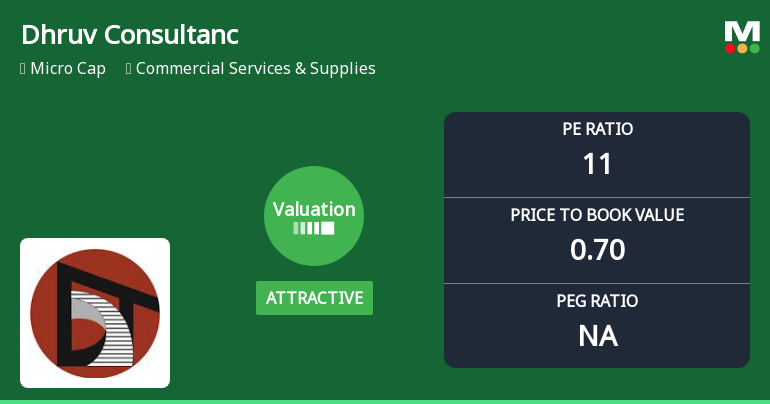
Task: Select the PEG ratio value NA
Action: pyautogui.click(x=597, y=336)
